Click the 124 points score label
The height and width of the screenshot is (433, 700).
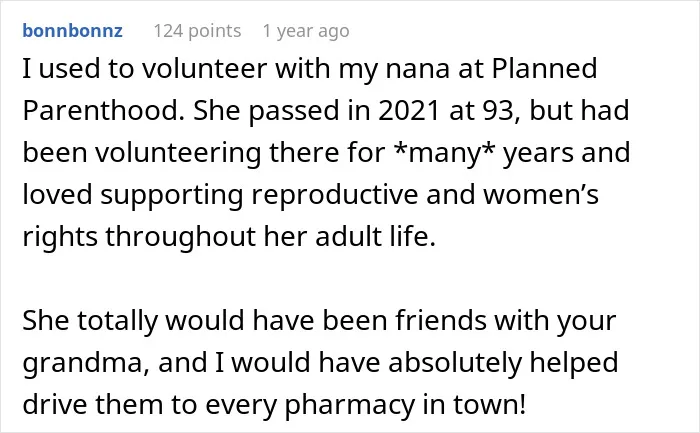click(x=197, y=31)
